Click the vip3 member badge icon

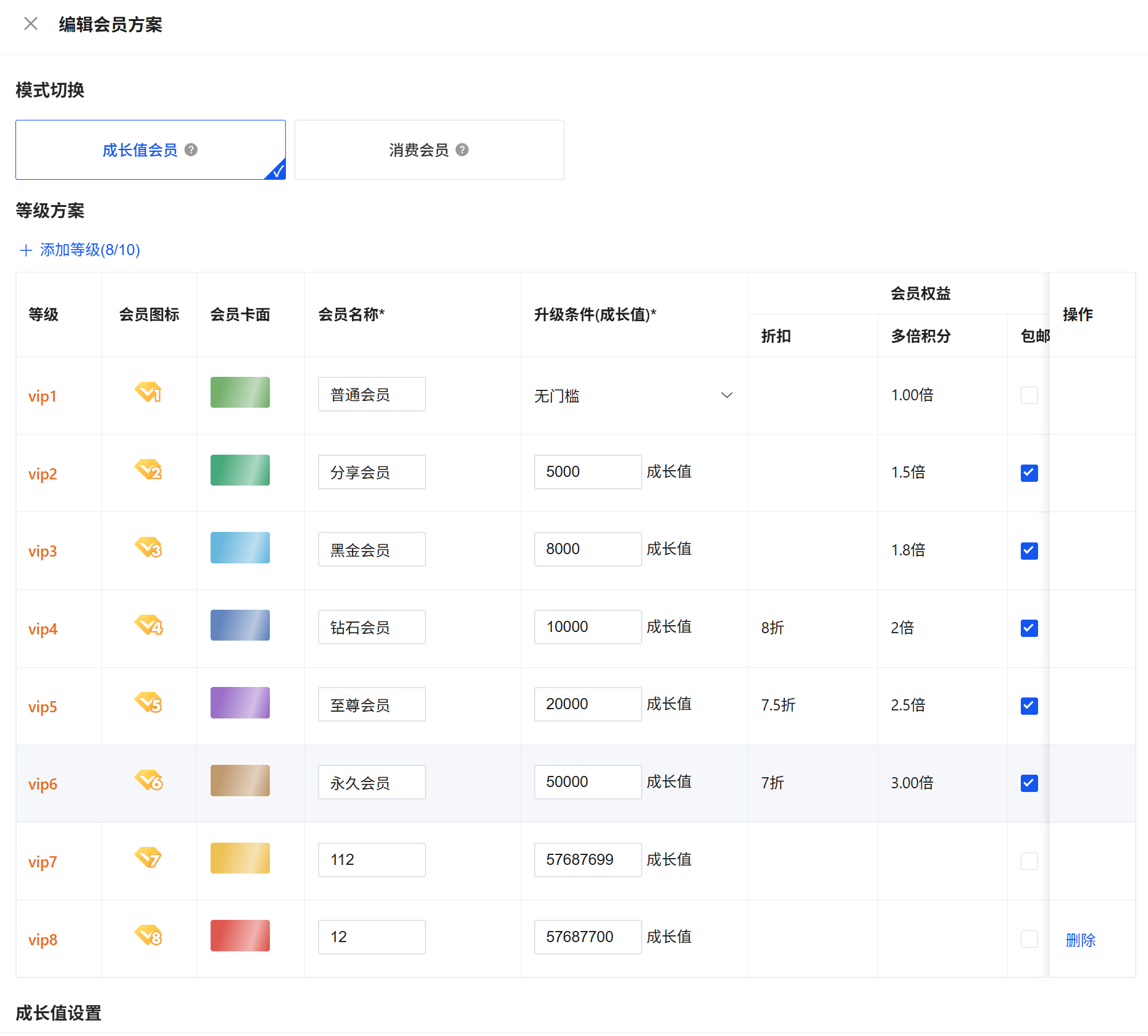pyautogui.click(x=148, y=548)
